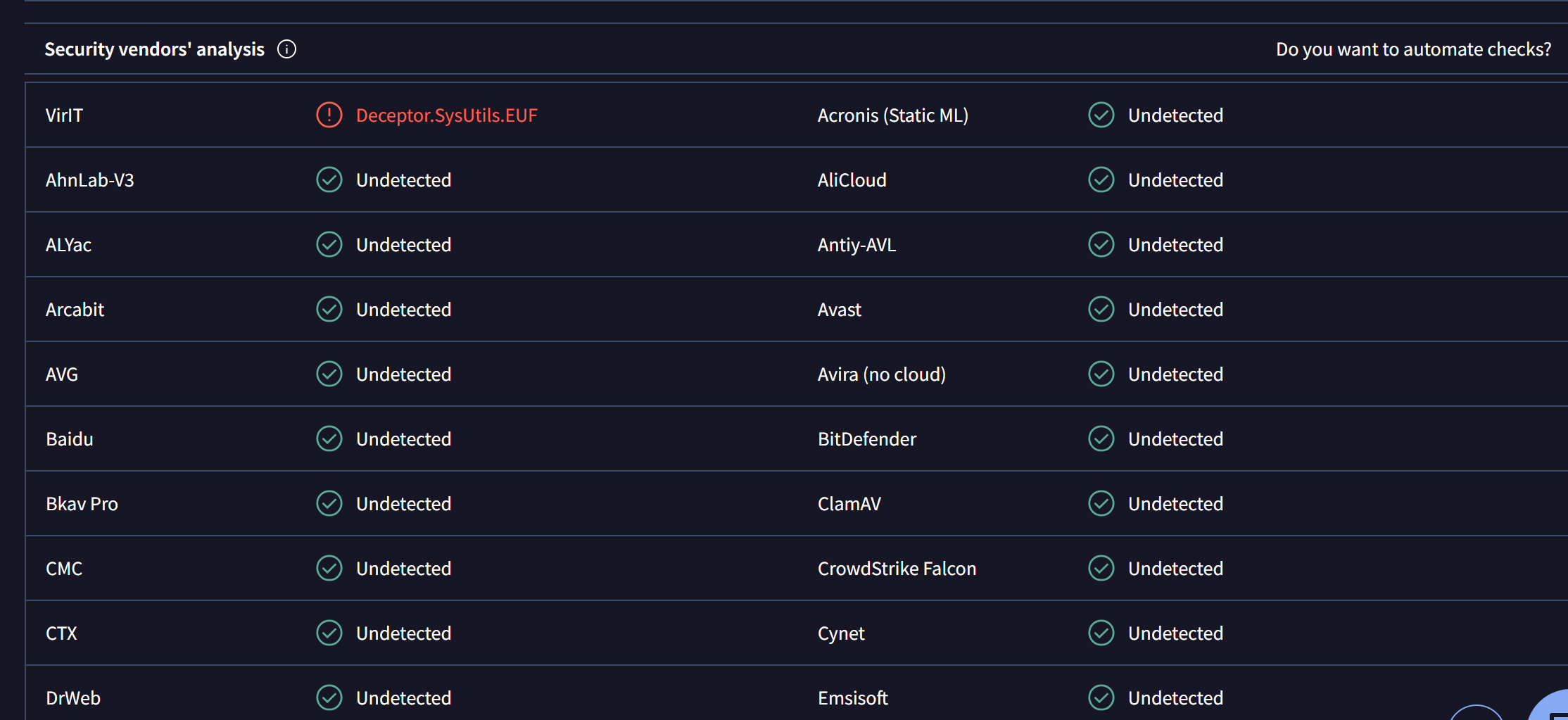1568x720 pixels.
Task: Select the Antiy-AVL checkmark status icon
Action: [1101, 244]
